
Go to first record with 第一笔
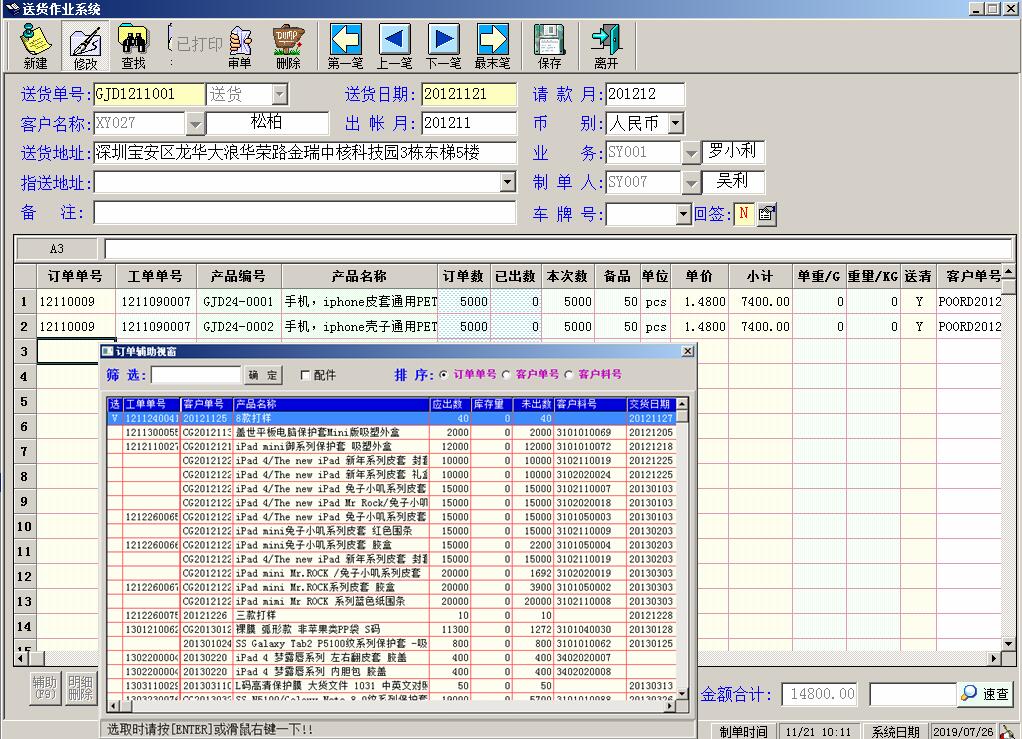point(345,46)
